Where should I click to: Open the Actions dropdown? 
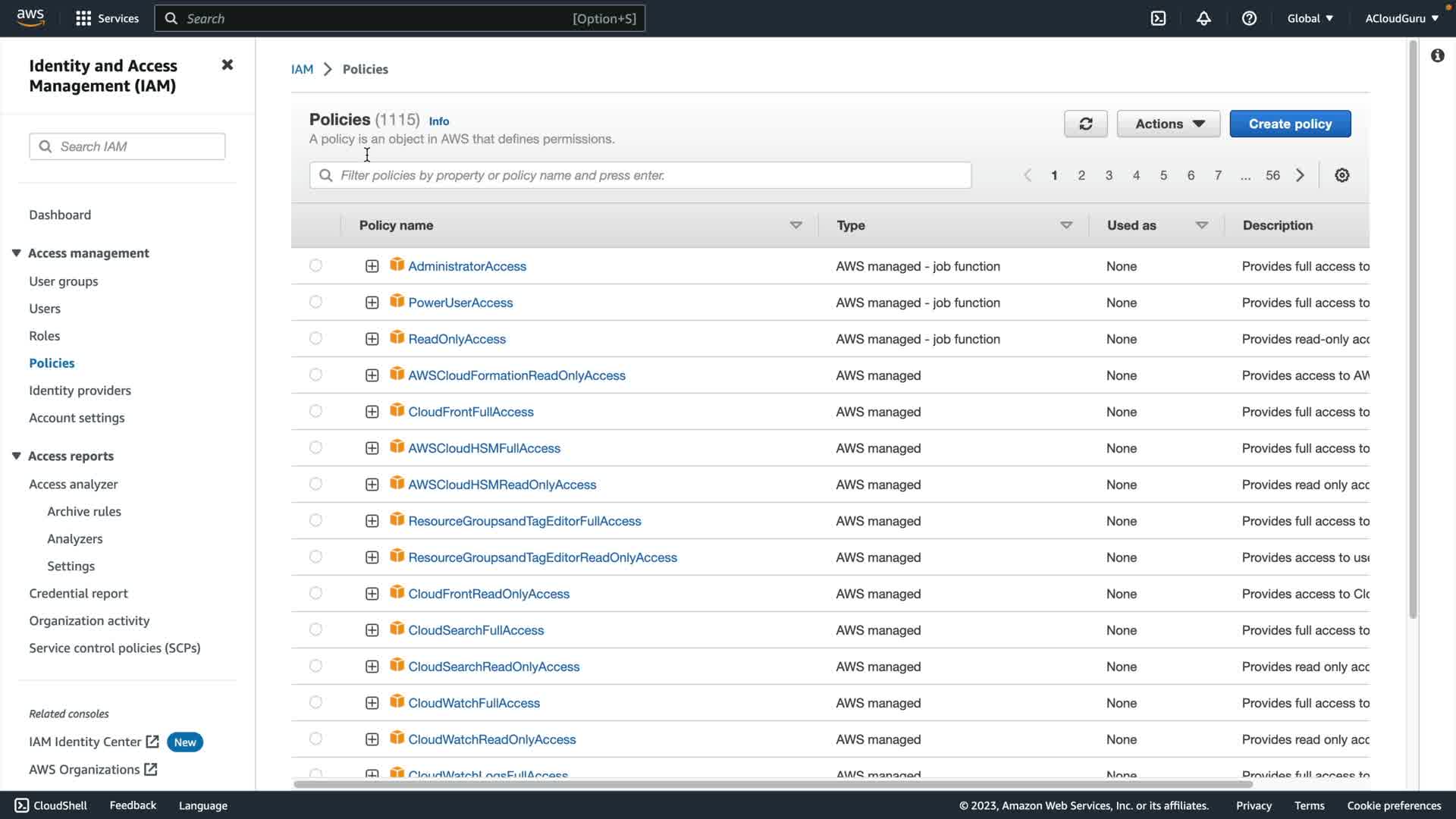(1168, 124)
